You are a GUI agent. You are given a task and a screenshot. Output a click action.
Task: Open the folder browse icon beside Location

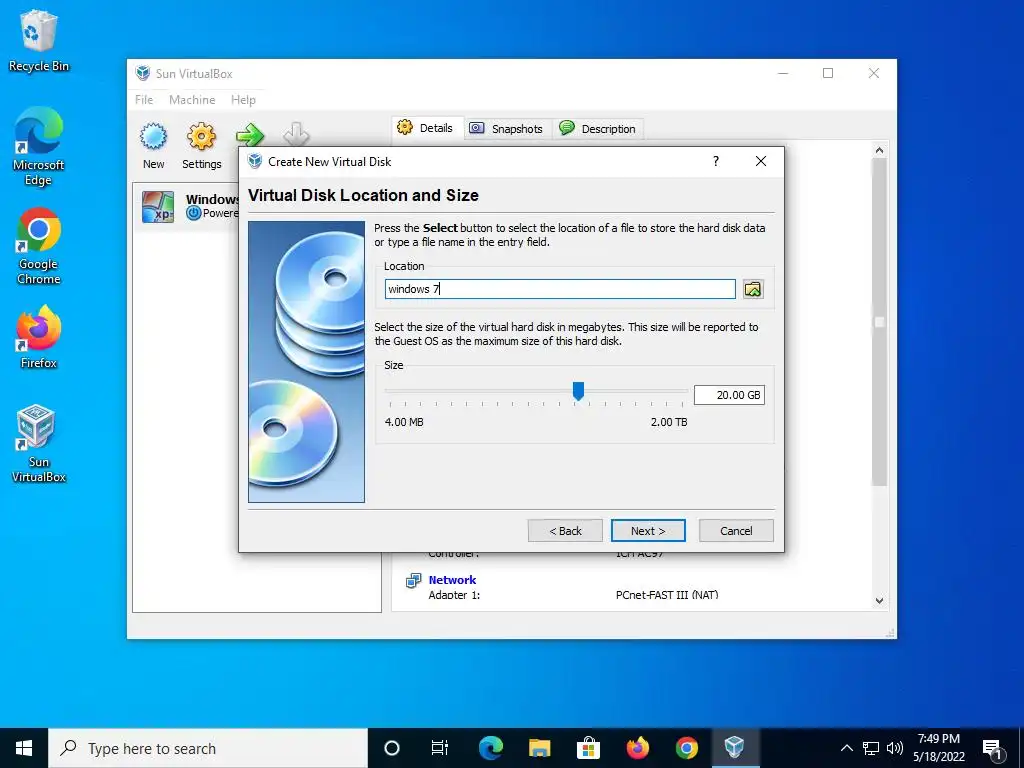[x=753, y=289]
